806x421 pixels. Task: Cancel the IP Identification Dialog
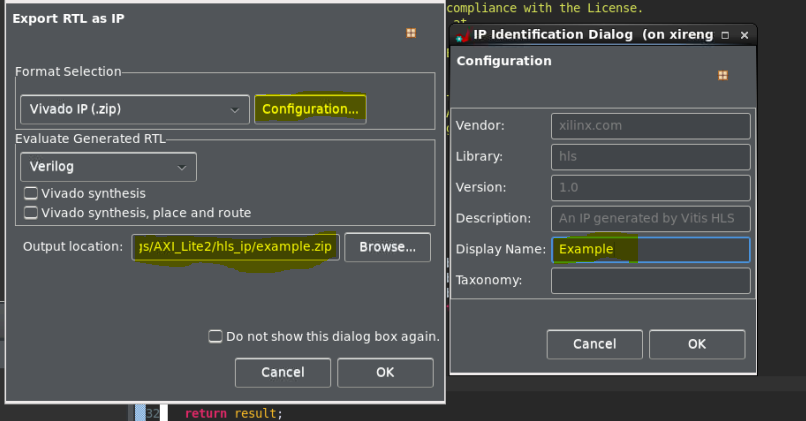[x=594, y=344]
